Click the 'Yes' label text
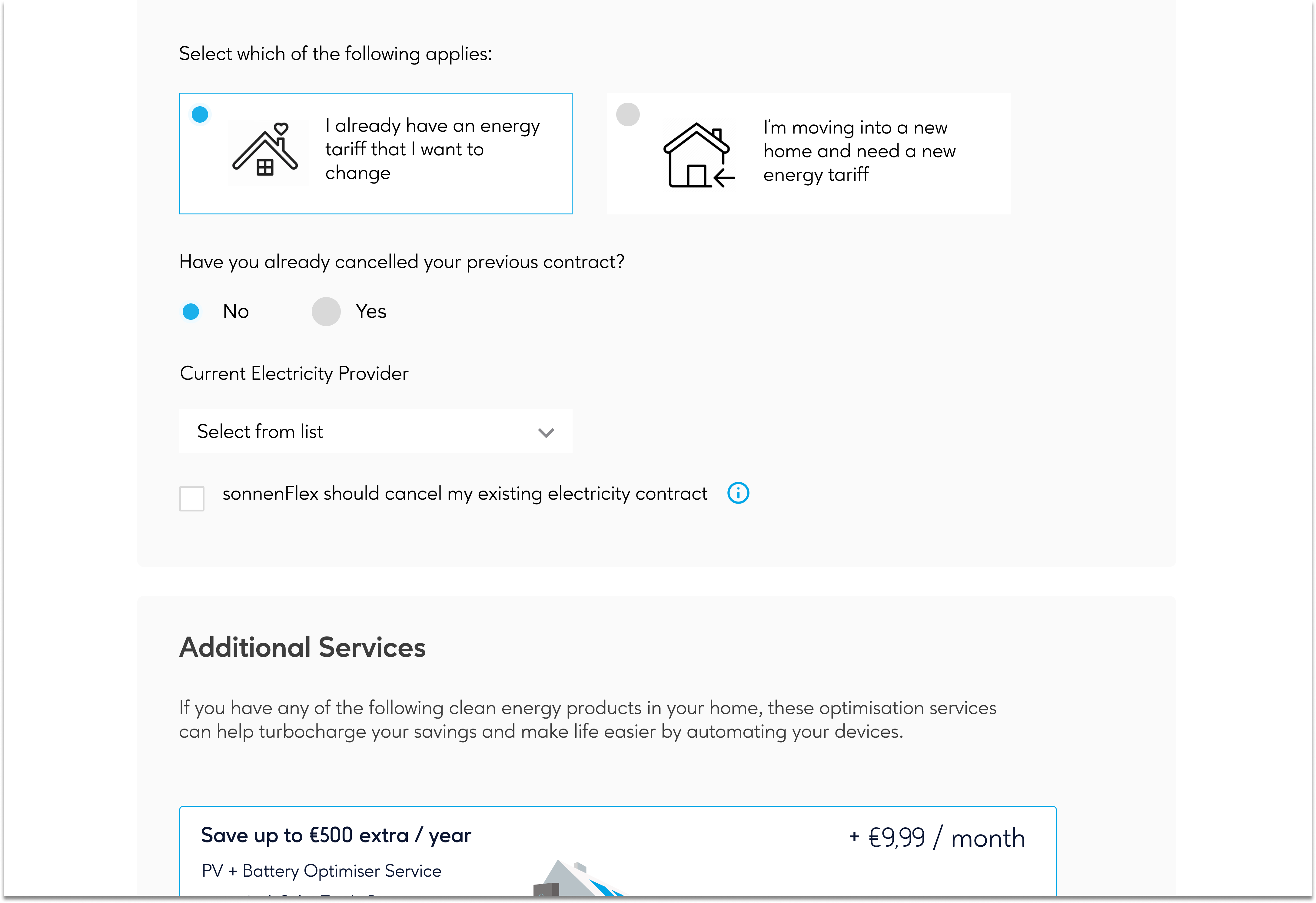This screenshot has height=903, width=1316. click(371, 311)
